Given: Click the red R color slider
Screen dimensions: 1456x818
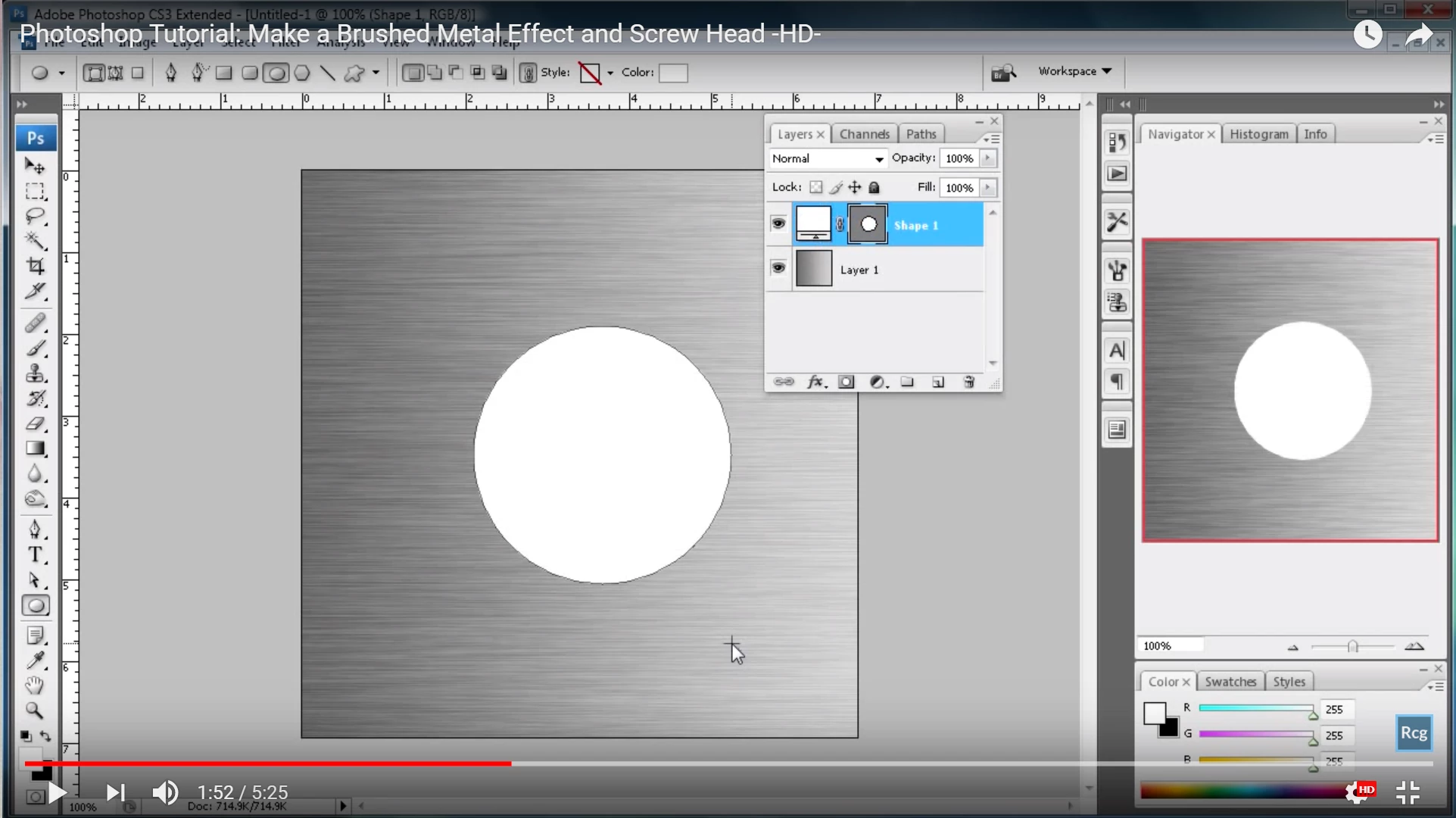Looking at the screenshot, I should 1255,708.
